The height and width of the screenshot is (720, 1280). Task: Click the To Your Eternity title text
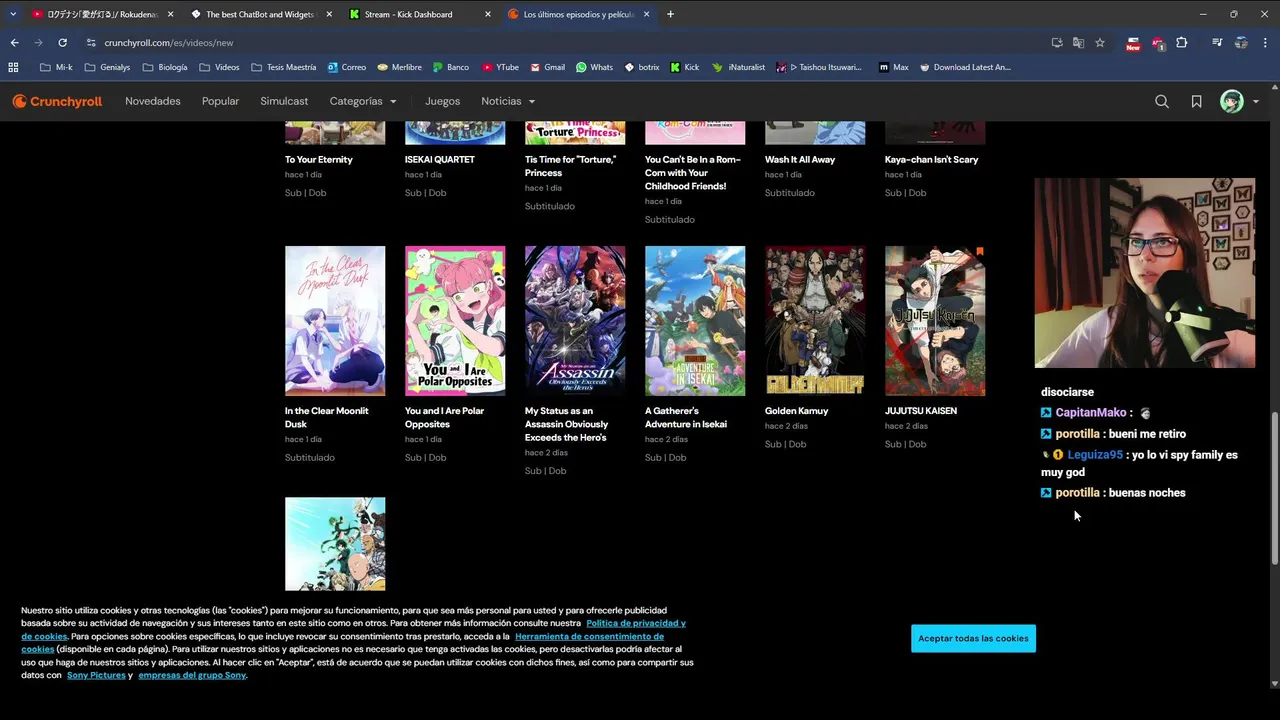[x=319, y=160]
